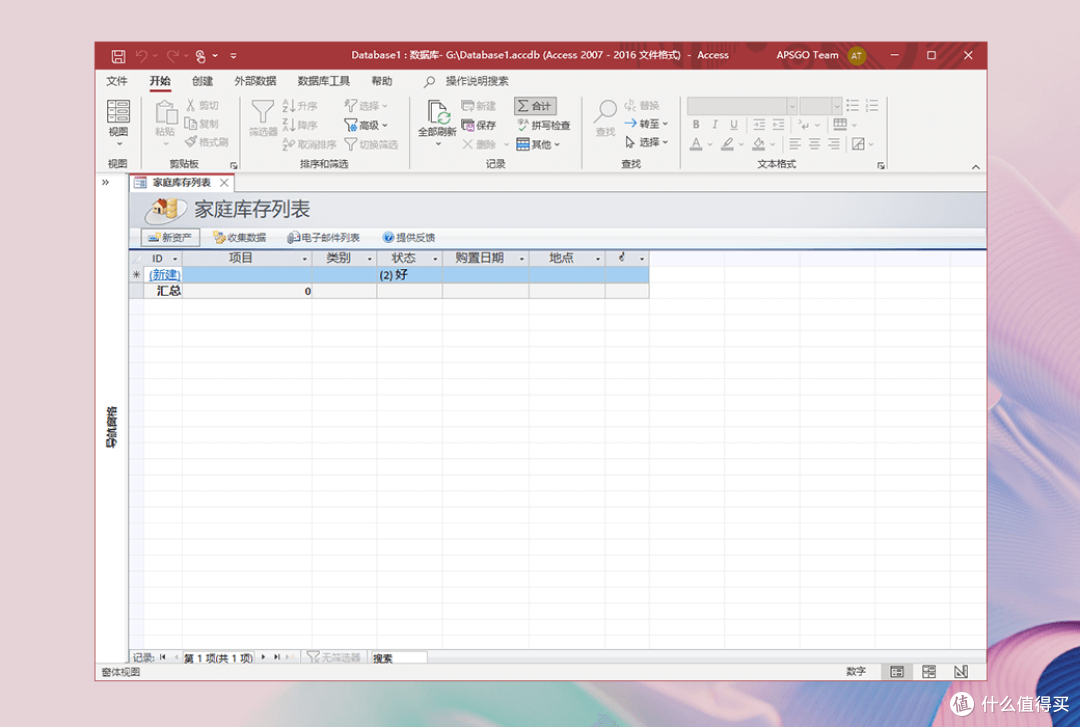Switch to the Create (创建) tab
1080x727 pixels.
202,81
